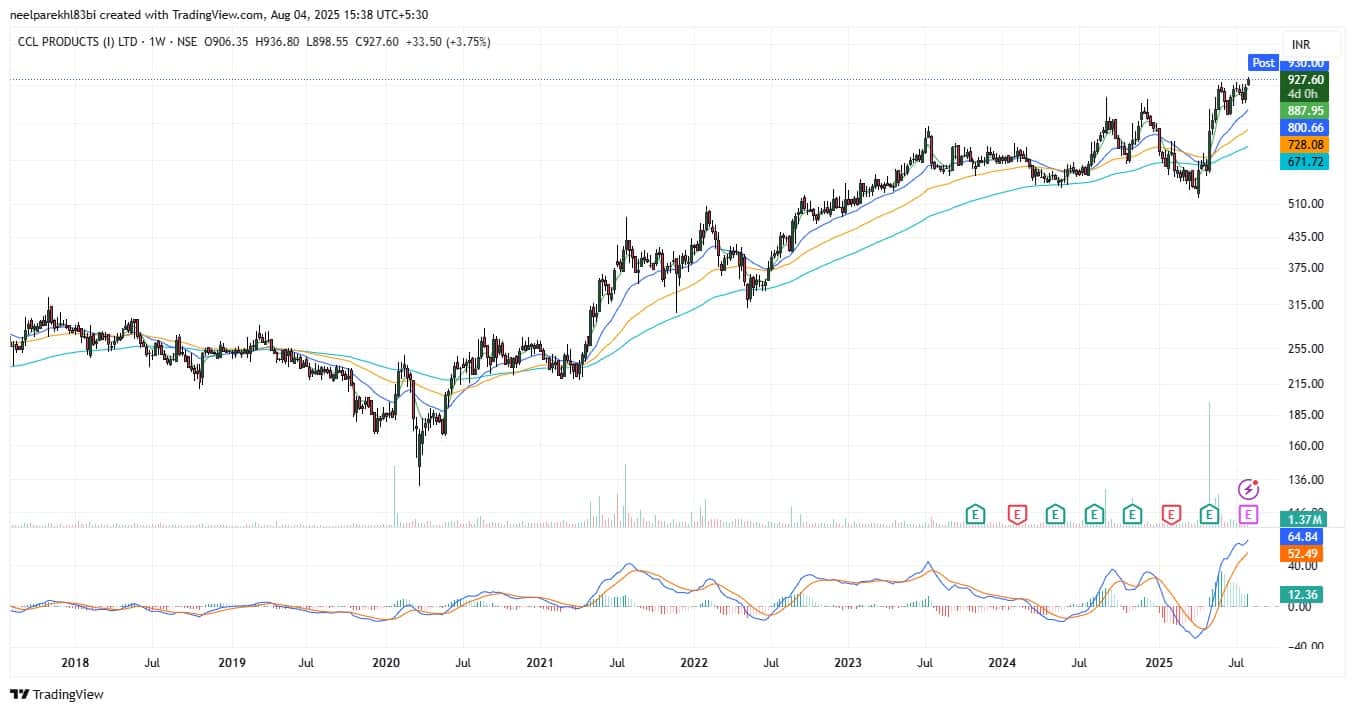Screen dimensions: 1355x712
Task: Open the red earnings marker in early 2025
Action: 1171,514
